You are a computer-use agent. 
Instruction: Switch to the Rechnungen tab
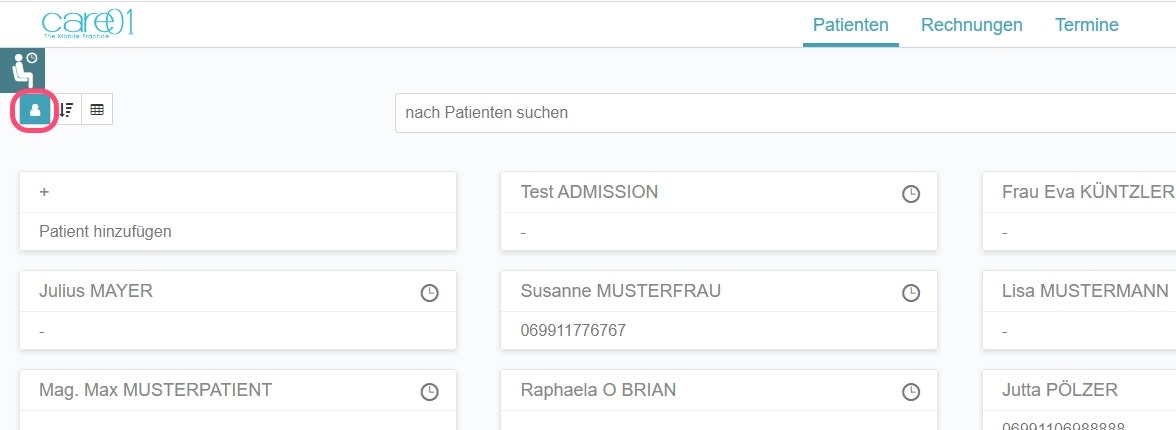[971, 25]
